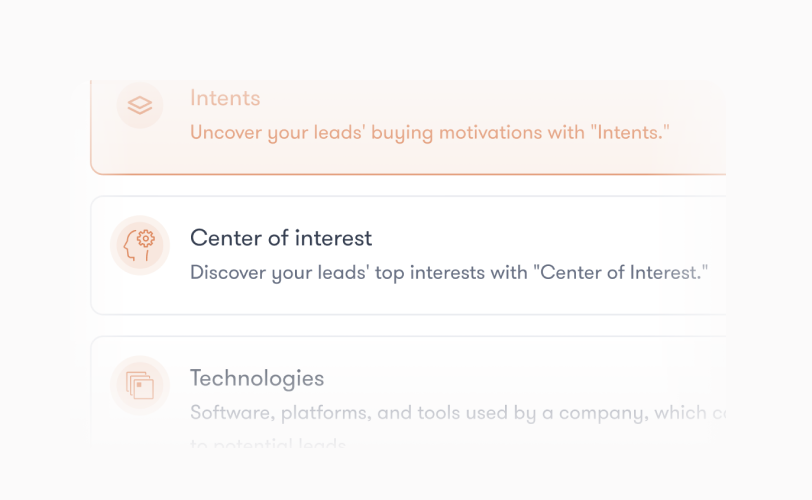The image size is (812, 500).
Task: Open the Center of interest title
Action: pyautogui.click(x=281, y=238)
